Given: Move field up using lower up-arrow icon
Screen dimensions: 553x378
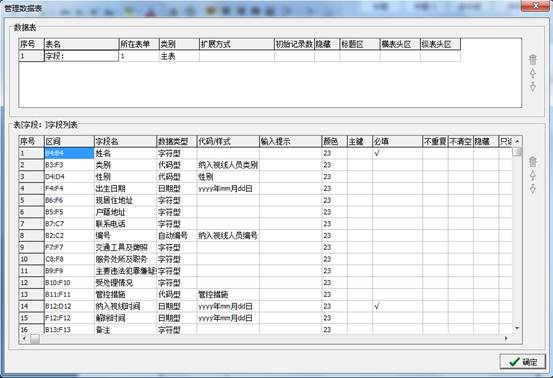Looking at the screenshot, I should pos(533,175).
